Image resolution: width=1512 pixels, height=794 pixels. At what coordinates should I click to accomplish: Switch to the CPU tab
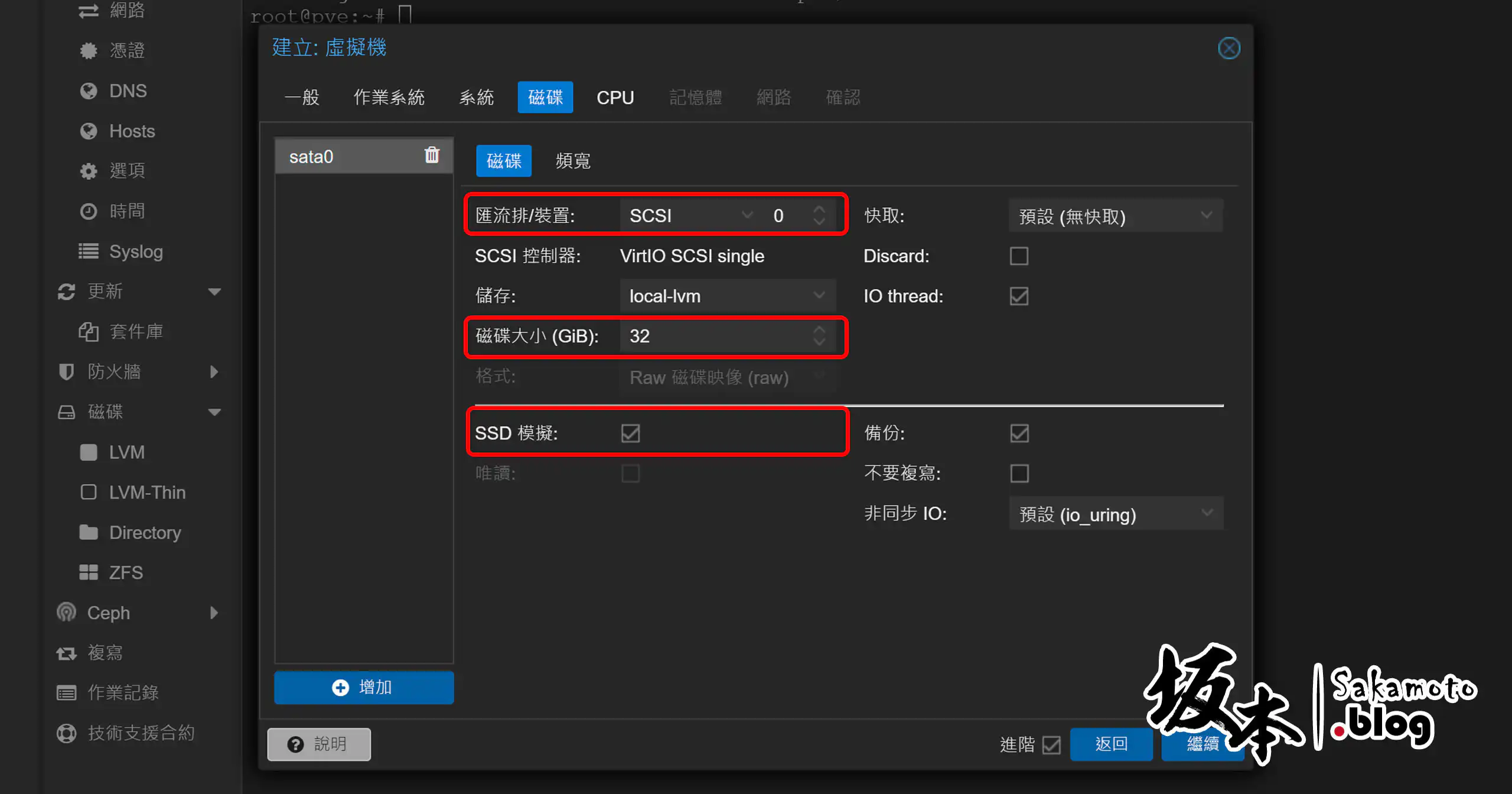pos(615,97)
